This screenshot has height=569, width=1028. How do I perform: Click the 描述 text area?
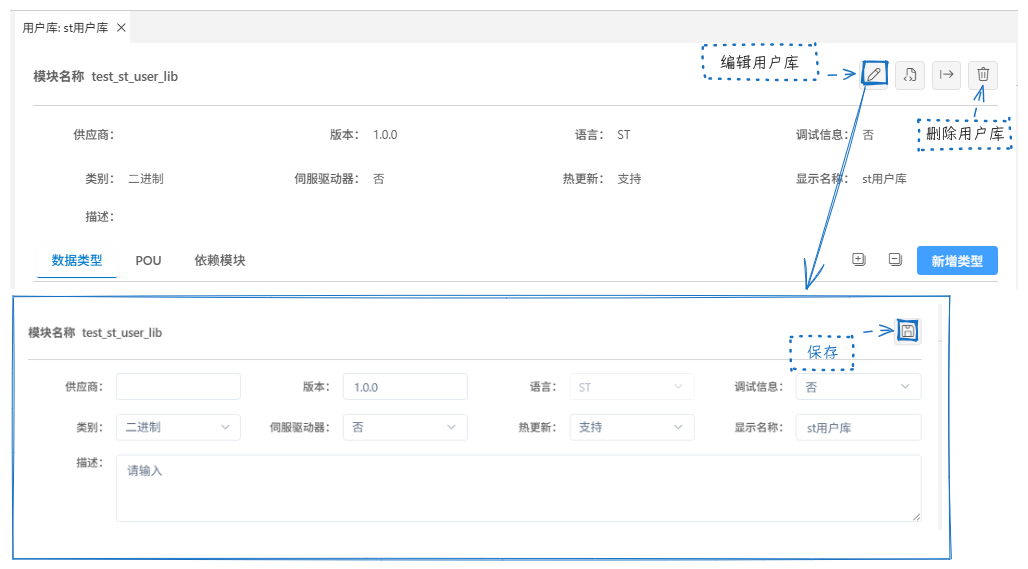(x=519, y=488)
